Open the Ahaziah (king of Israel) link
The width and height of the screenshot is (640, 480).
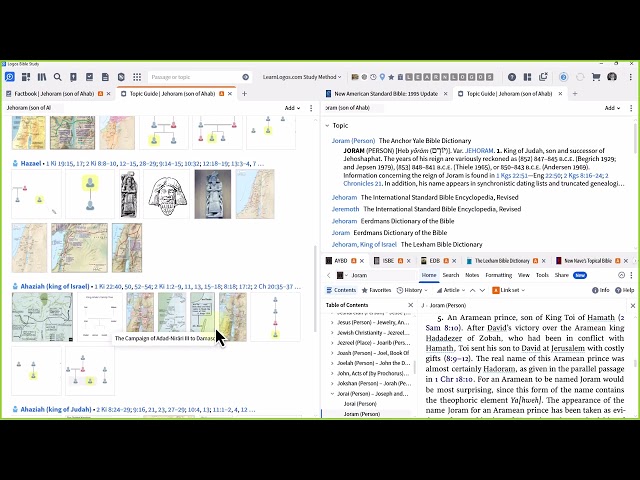[55, 287]
